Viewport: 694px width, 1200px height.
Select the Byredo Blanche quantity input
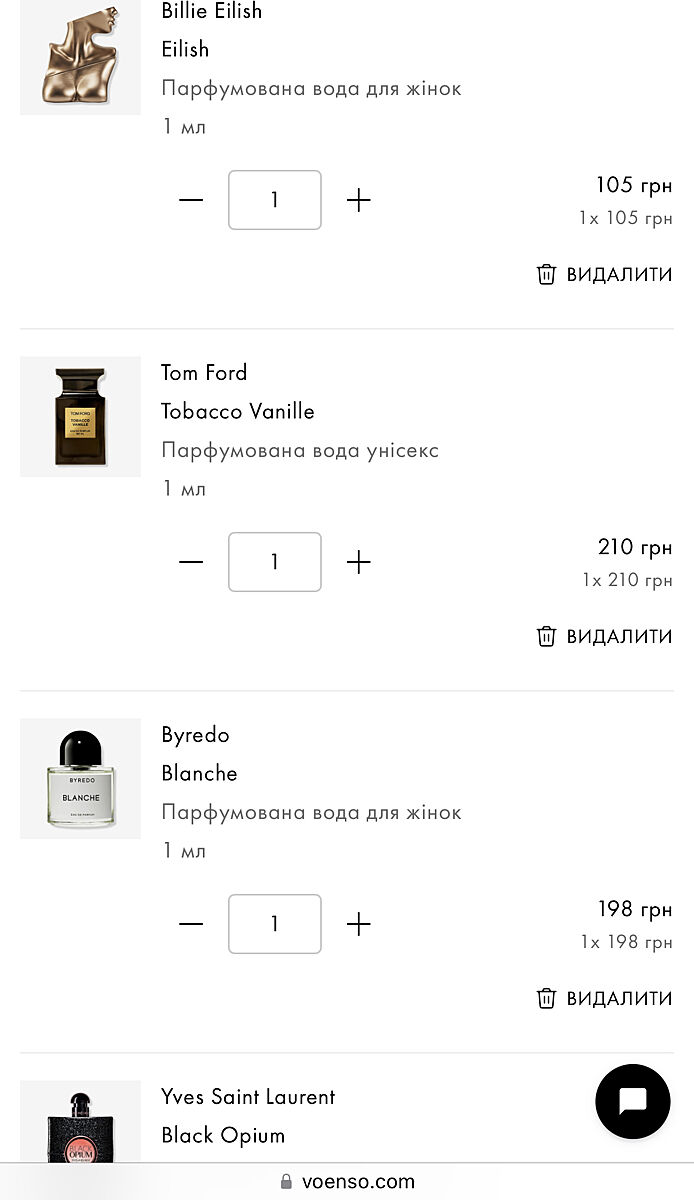click(275, 924)
